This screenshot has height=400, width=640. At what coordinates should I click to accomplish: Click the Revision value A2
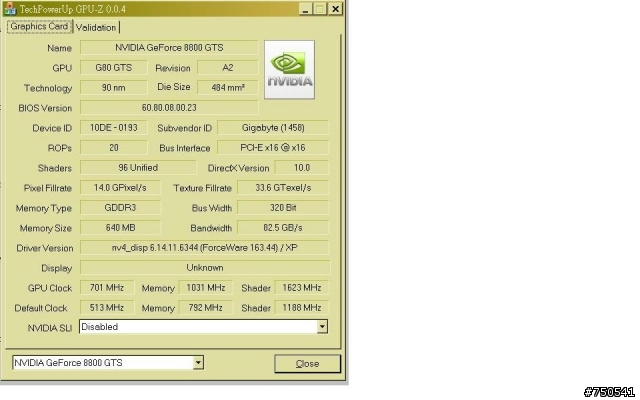point(228,68)
